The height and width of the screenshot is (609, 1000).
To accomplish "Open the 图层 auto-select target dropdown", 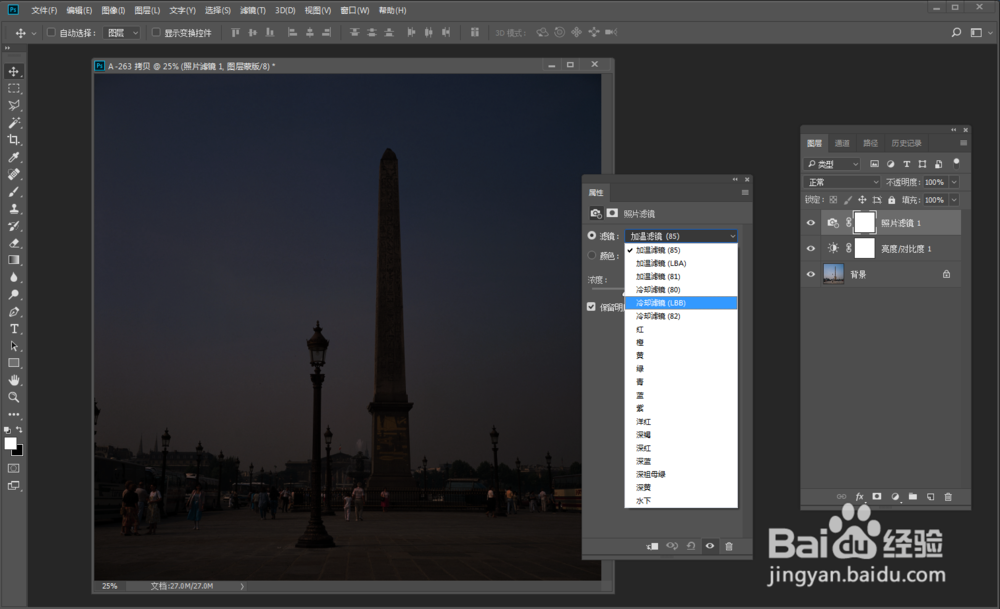I will pos(122,33).
